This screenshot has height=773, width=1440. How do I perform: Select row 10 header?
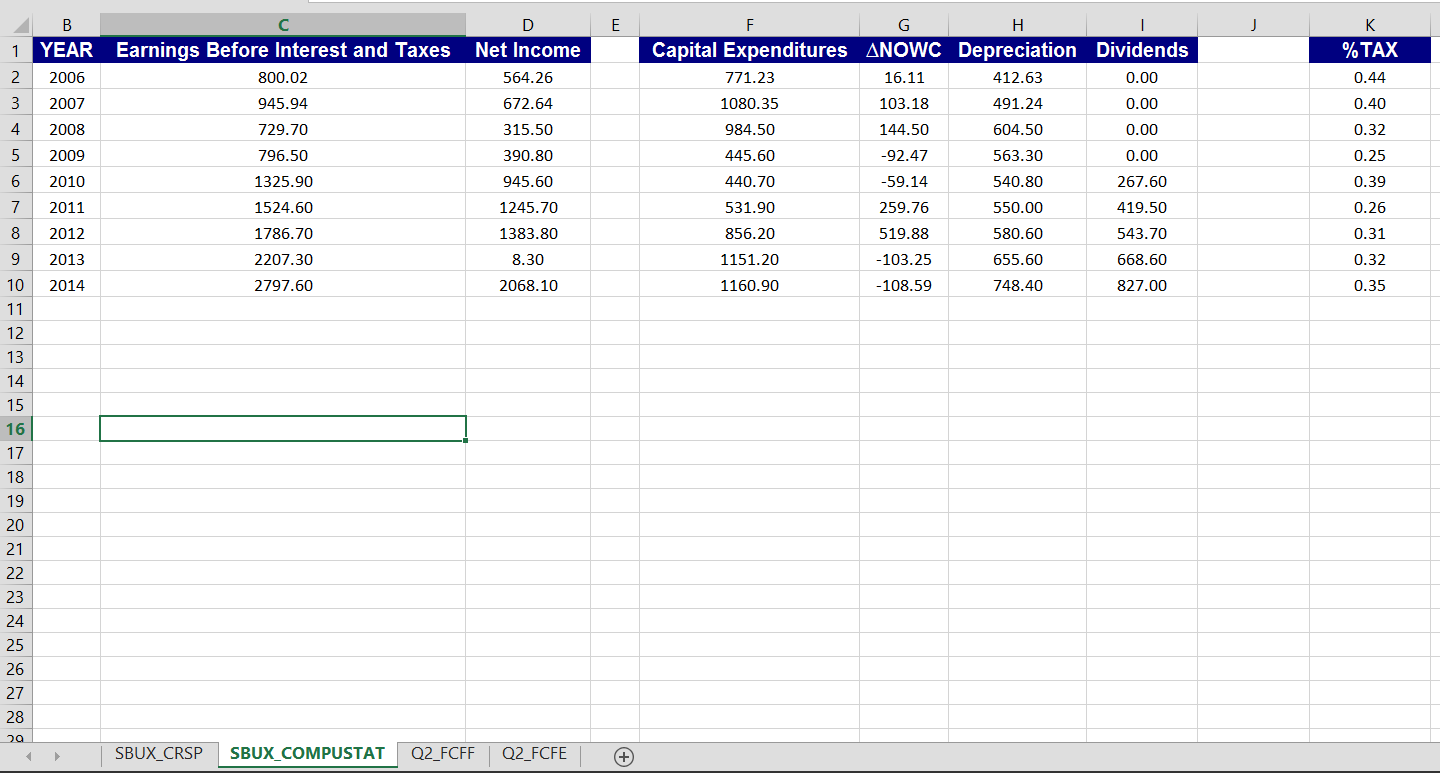pyautogui.click(x=16, y=285)
